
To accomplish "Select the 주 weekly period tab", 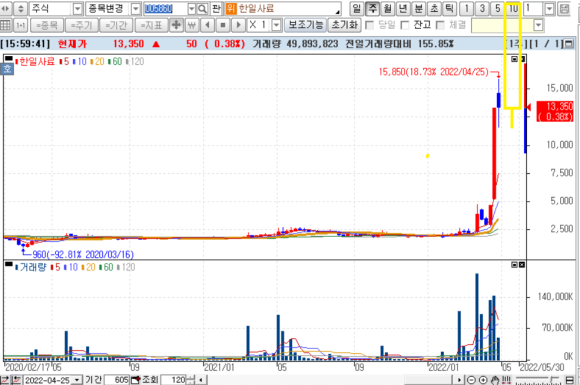I will (x=372, y=9).
